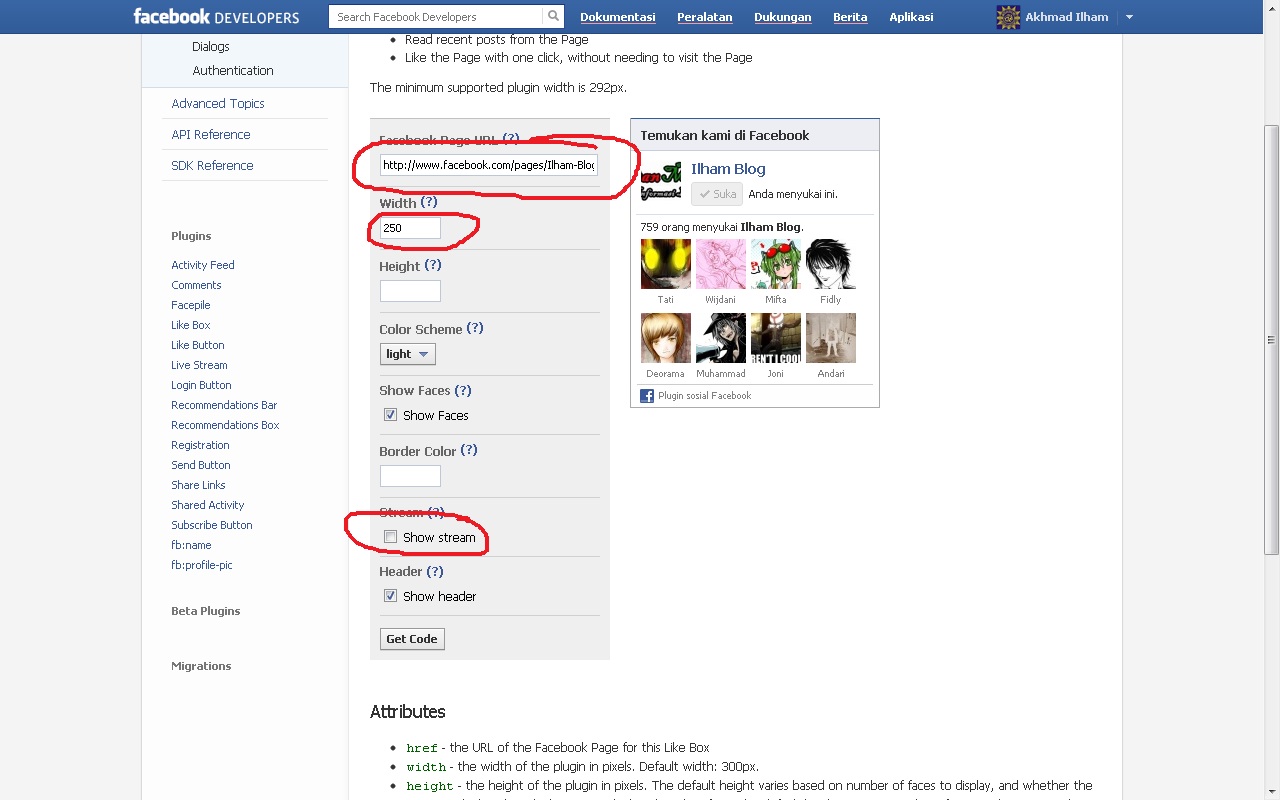Click the Facebook icon beside Plugin sosial Facebook

(646, 395)
